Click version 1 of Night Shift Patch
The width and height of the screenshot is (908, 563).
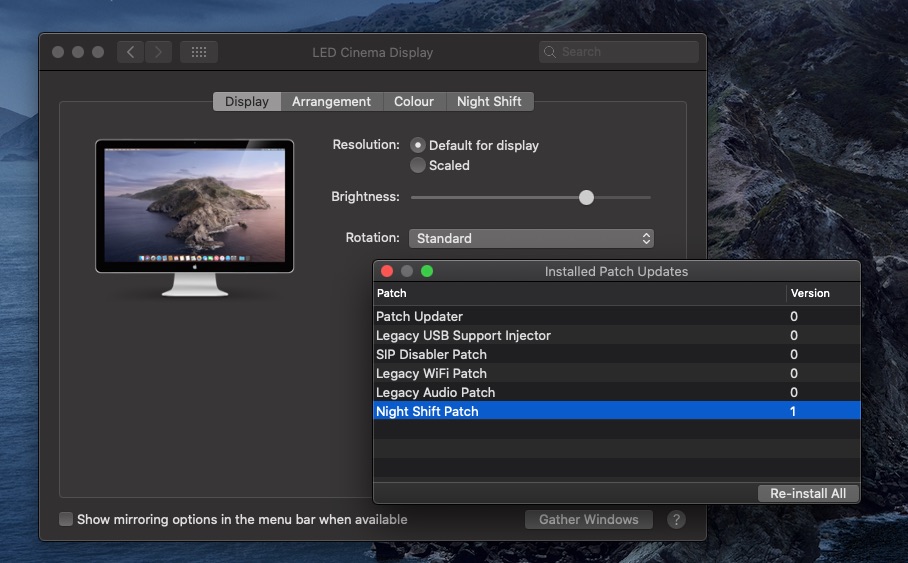coord(793,411)
